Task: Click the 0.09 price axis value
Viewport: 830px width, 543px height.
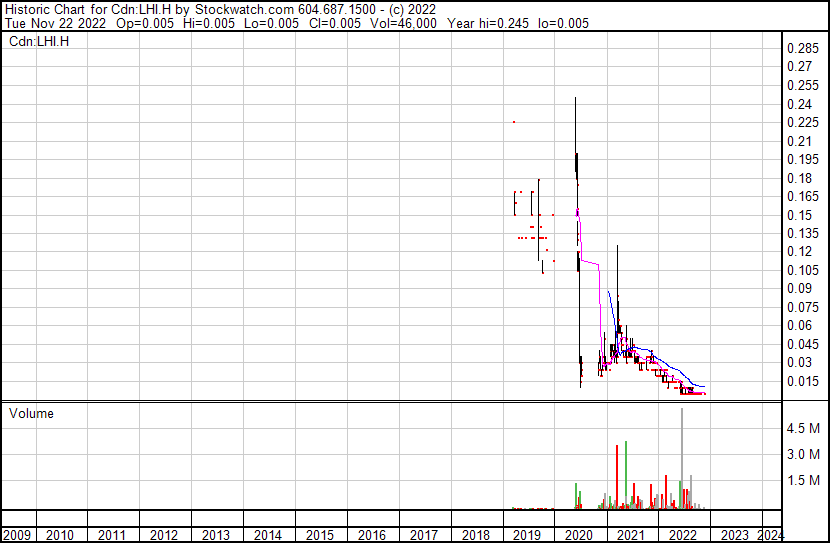Action: (x=799, y=288)
